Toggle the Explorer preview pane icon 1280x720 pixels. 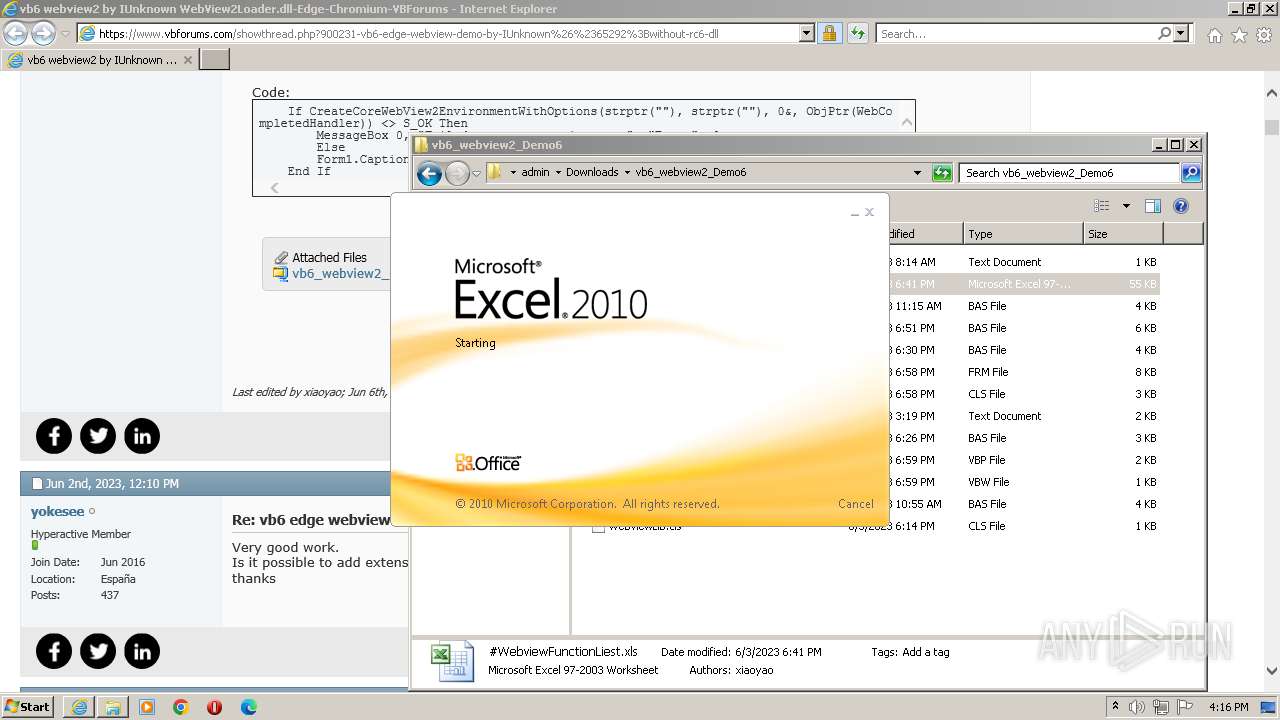(x=1153, y=206)
